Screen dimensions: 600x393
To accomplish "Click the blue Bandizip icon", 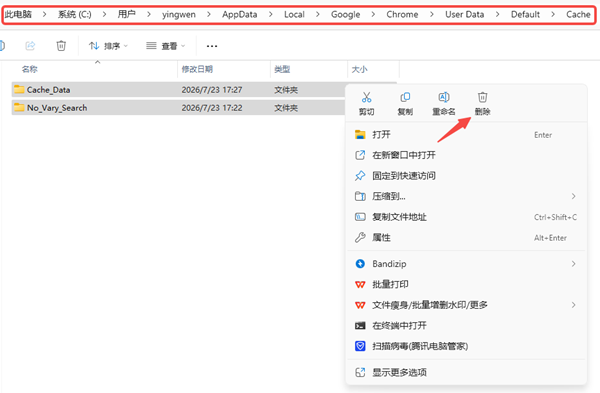I will 360,264.
